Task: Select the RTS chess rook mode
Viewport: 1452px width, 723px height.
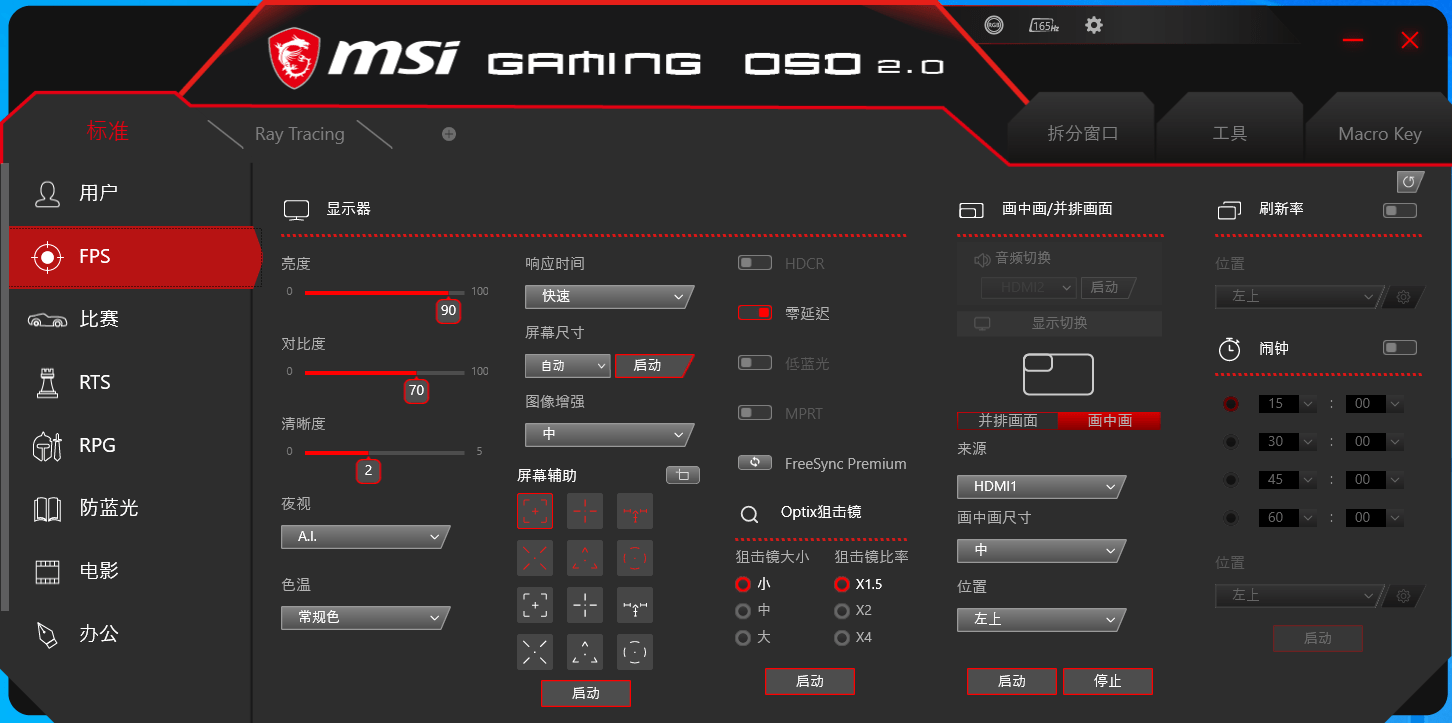Action: click(x=131, y=382)
